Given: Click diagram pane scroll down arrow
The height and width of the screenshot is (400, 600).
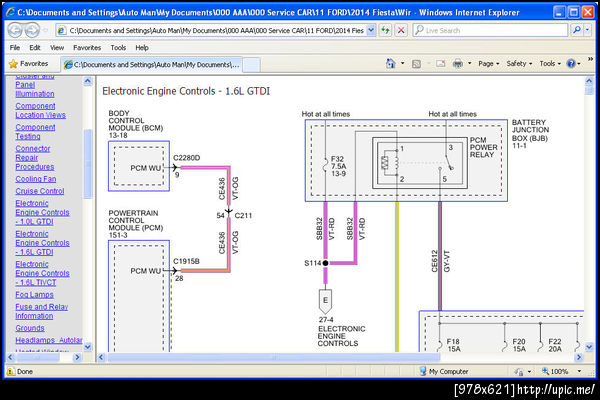Looking at the screenshot, I should pos(589,347).
